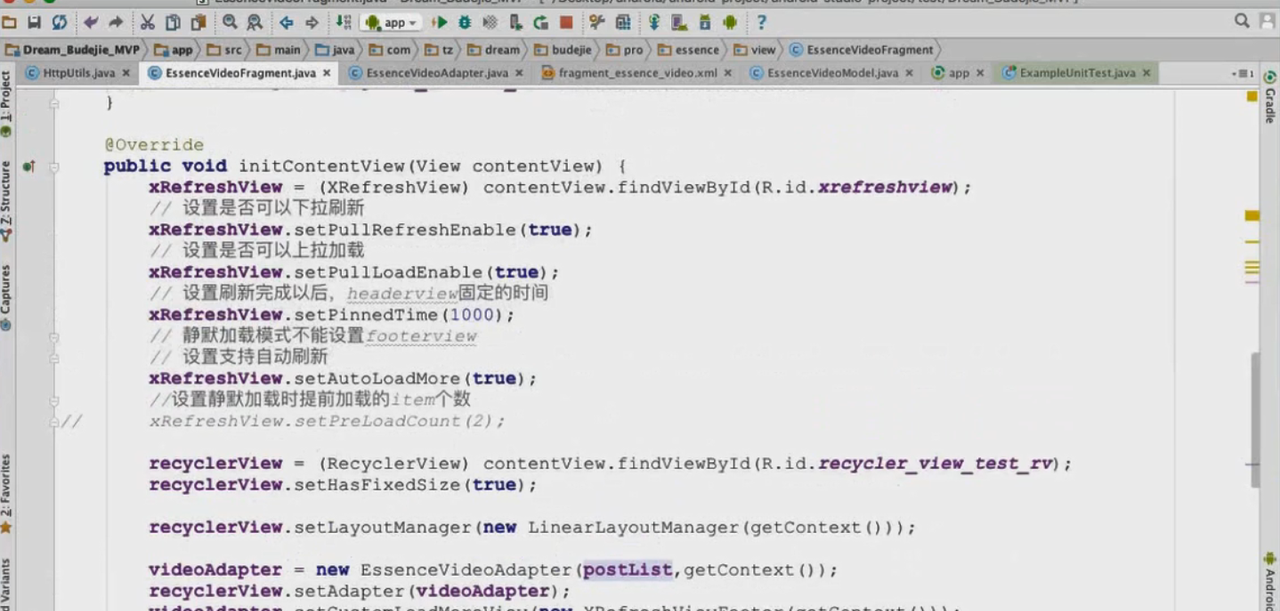This screenshot has height=611, width=1280.
Task: Click the Debug bug icon
Action: (x=465, y=22)
